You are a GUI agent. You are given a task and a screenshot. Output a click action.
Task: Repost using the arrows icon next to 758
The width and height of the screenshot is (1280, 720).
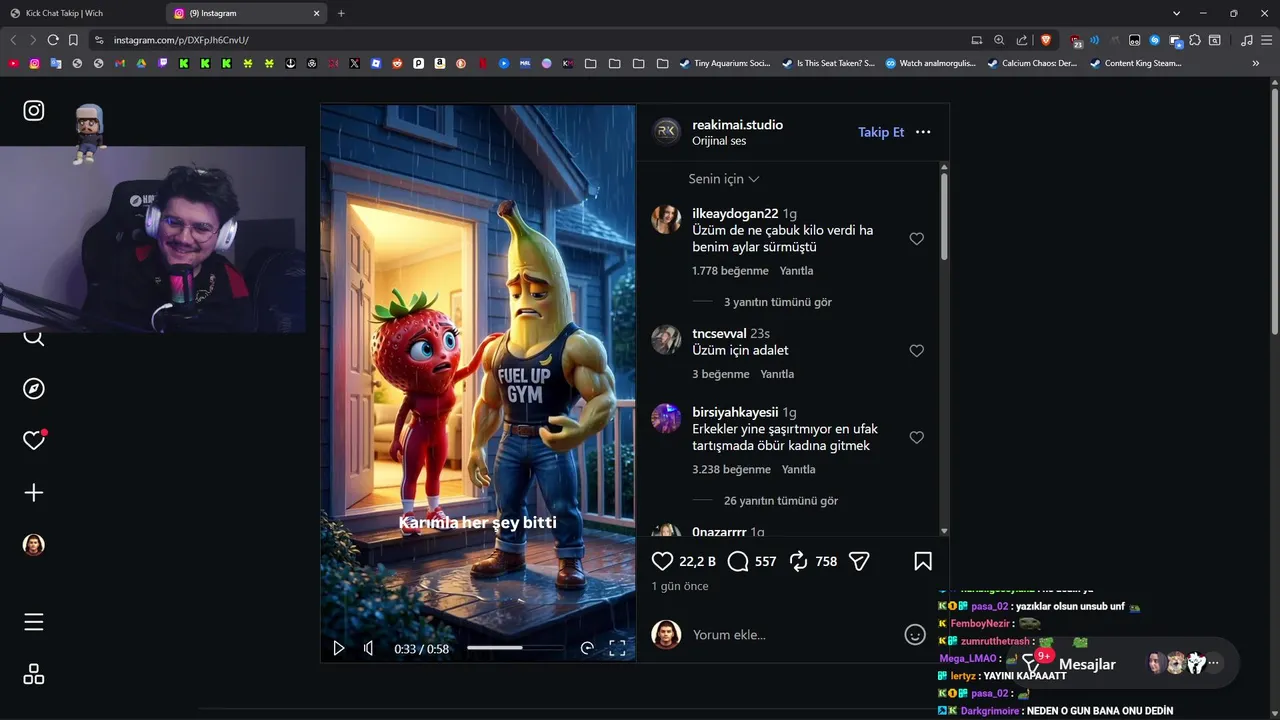[798, 561]
